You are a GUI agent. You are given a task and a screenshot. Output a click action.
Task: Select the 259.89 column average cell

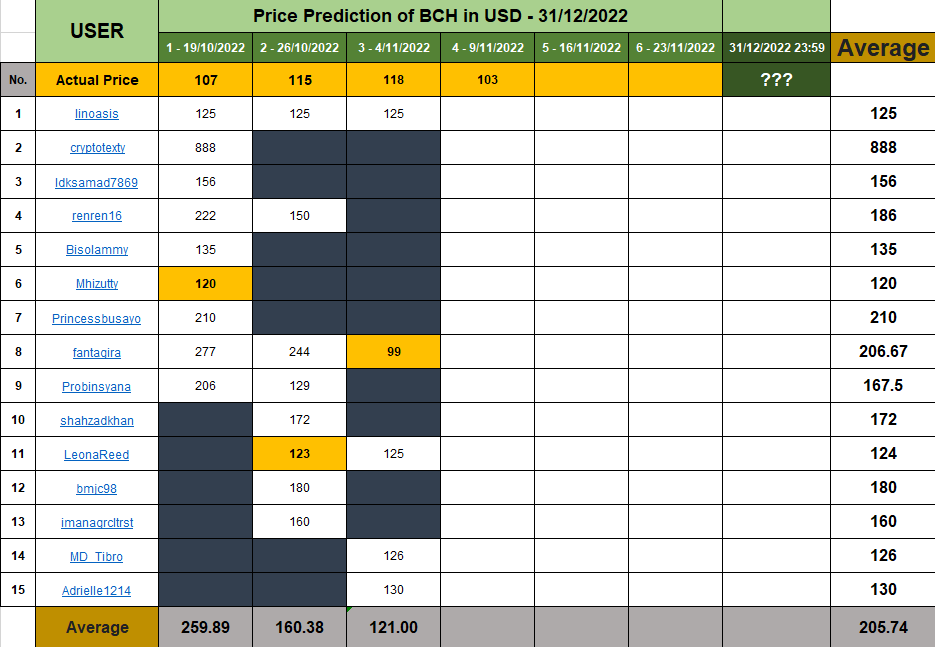pos(206,627)
